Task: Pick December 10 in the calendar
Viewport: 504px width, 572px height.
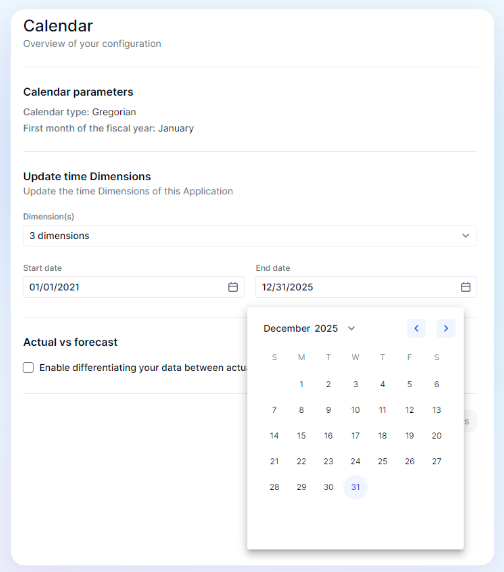Action: 355,410
